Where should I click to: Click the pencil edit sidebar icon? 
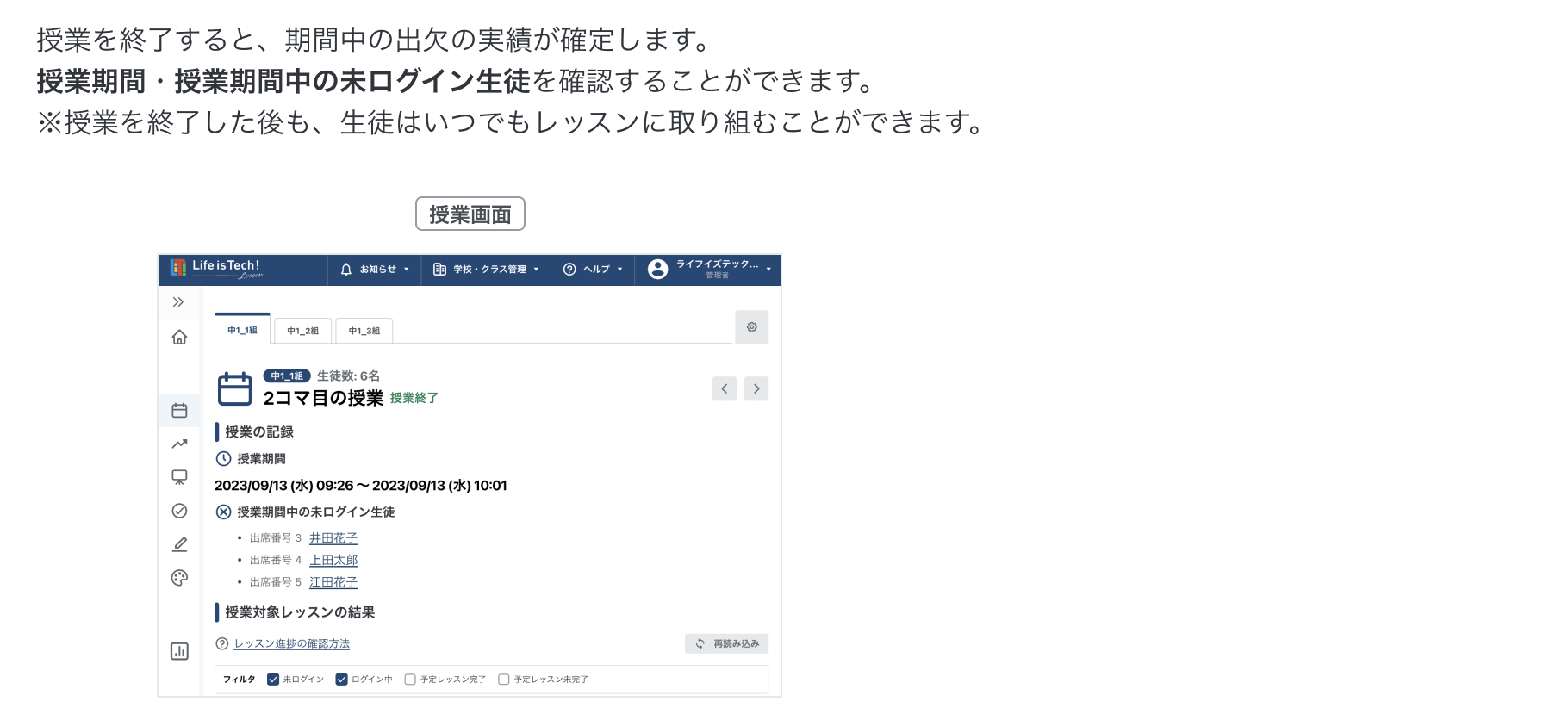[x=179, y=544]
